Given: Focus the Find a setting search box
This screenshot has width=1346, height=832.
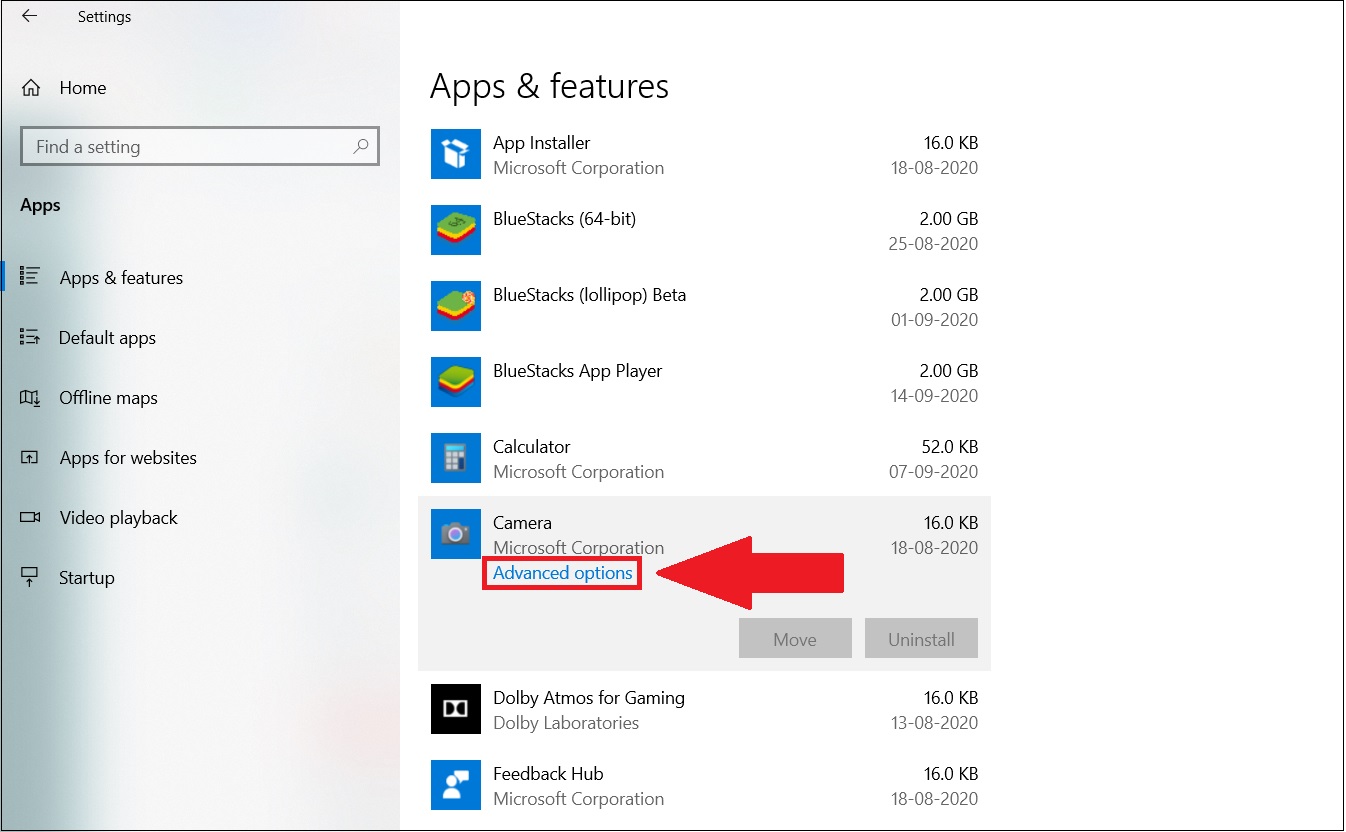Looking at the screenshot, I should click(200, 146).
